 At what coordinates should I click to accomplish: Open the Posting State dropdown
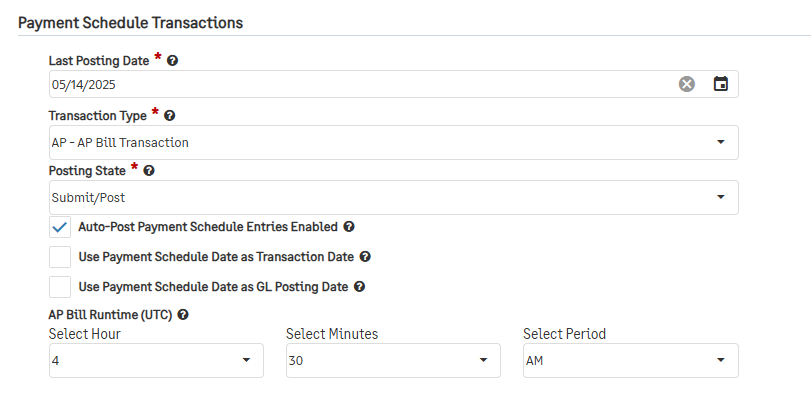tap(394, 197)
